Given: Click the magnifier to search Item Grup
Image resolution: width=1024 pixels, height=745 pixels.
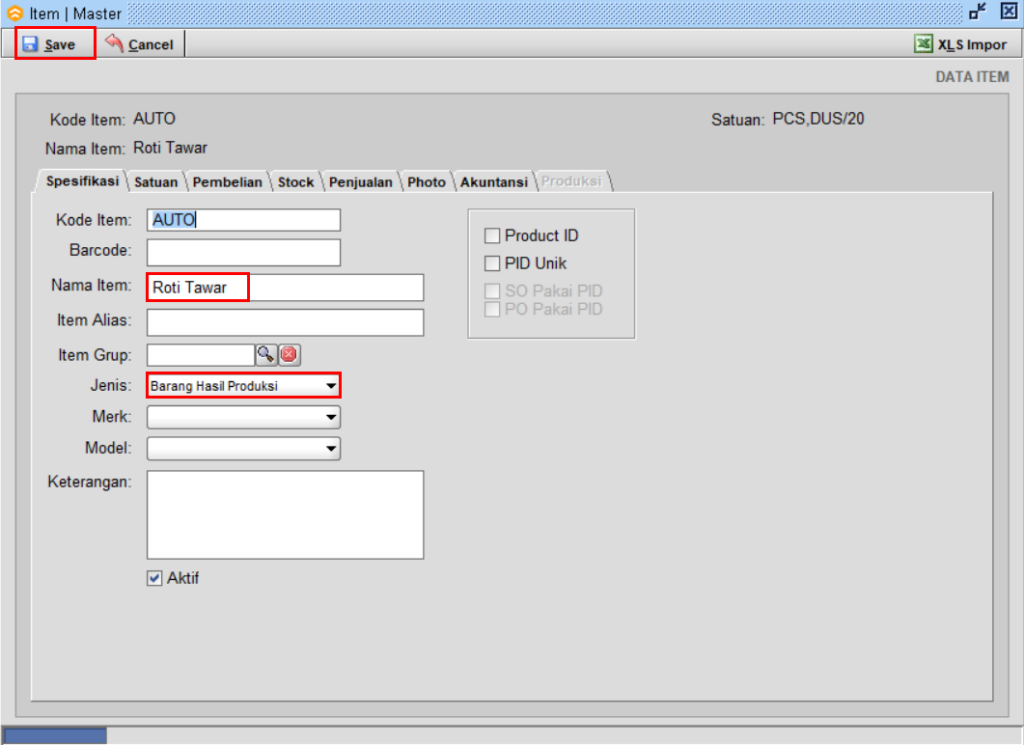Looking at the screenshot, I should (x=265, y=354).
